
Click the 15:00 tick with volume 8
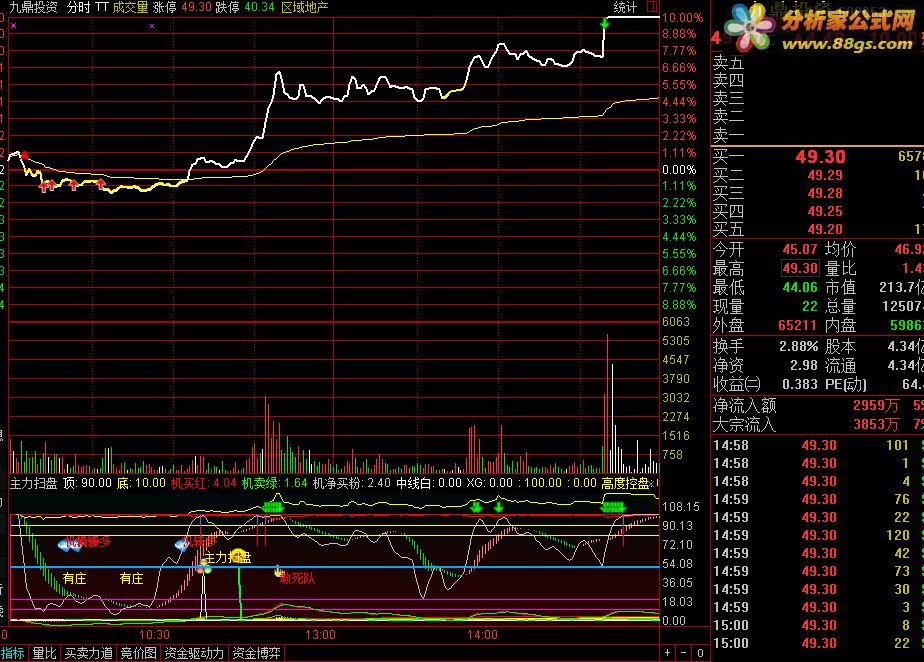coord(818,625)
